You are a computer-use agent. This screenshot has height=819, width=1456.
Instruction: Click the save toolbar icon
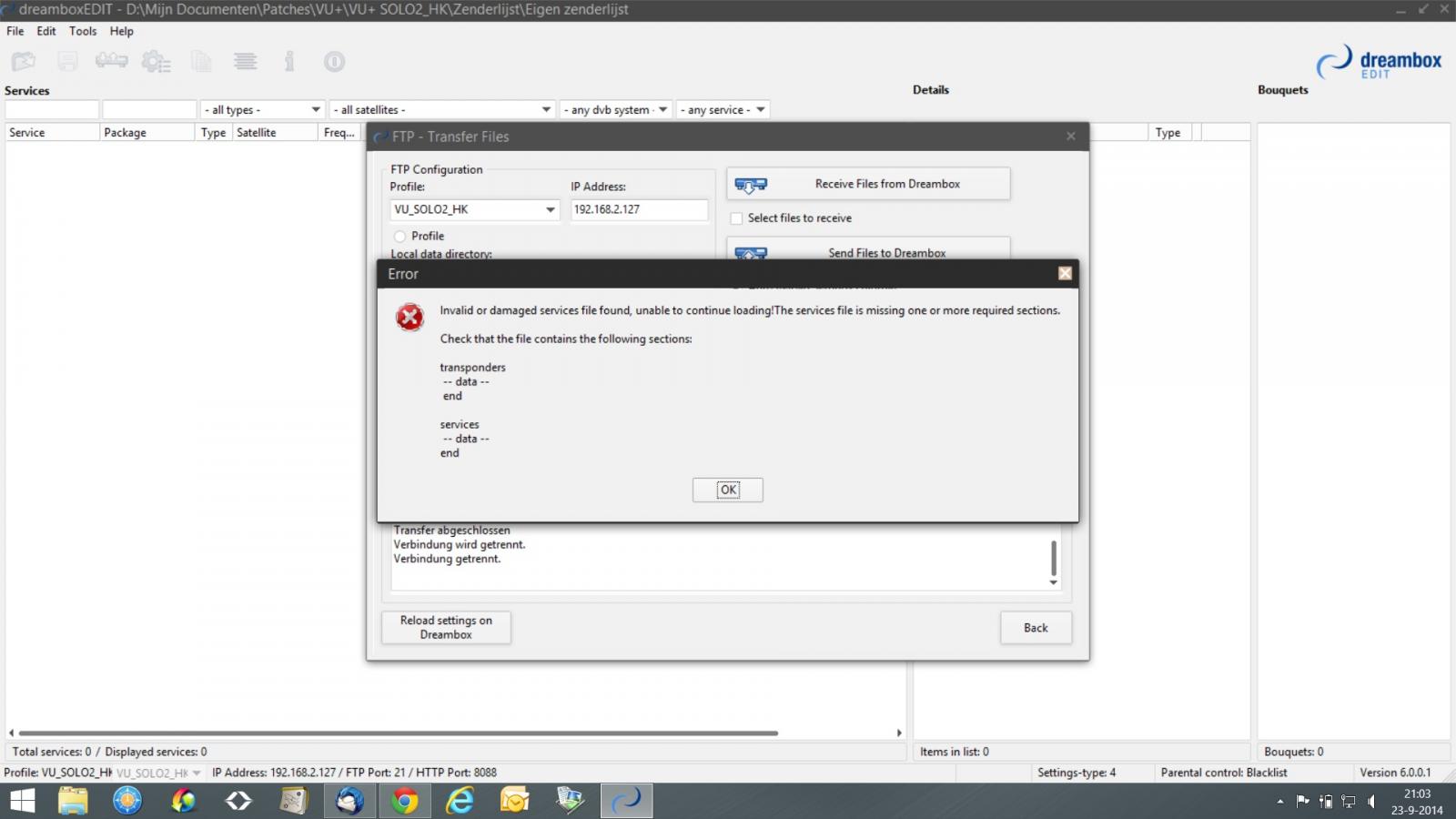pyautogui.click(x=67, y=62)
